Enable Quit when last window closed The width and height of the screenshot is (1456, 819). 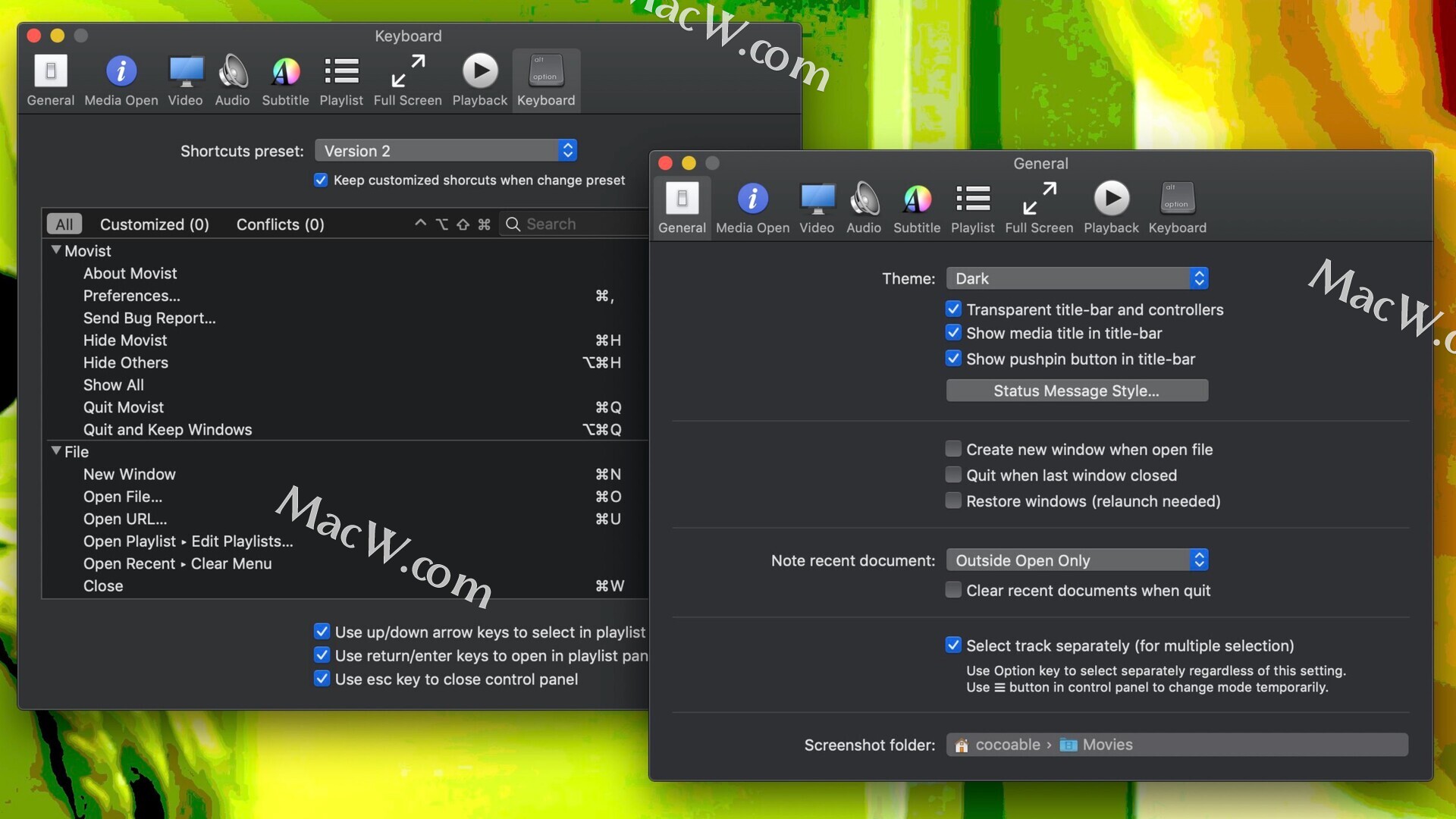tap(953, 475)
